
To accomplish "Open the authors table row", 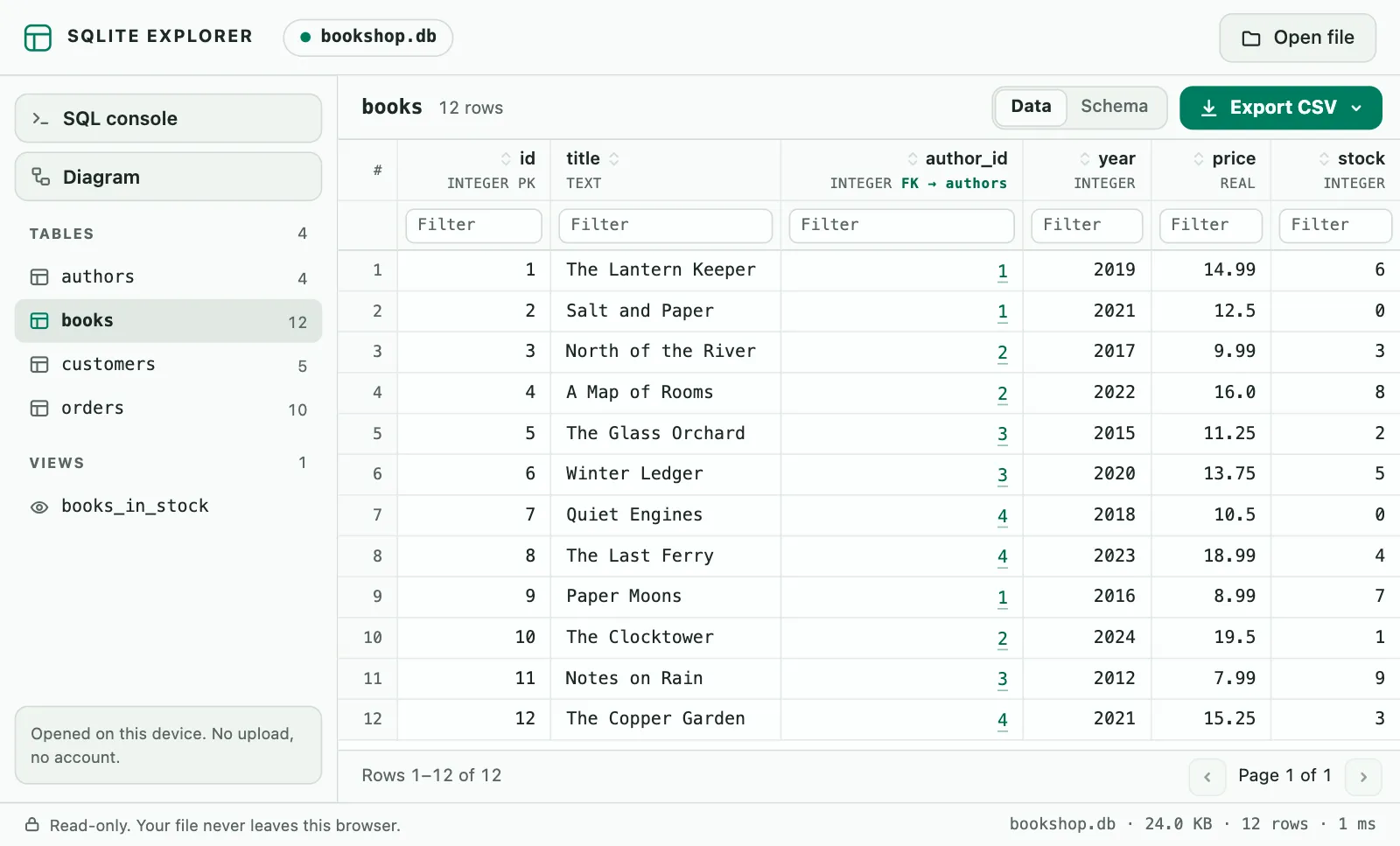I will pyautogui.click(x=168, y=277).
